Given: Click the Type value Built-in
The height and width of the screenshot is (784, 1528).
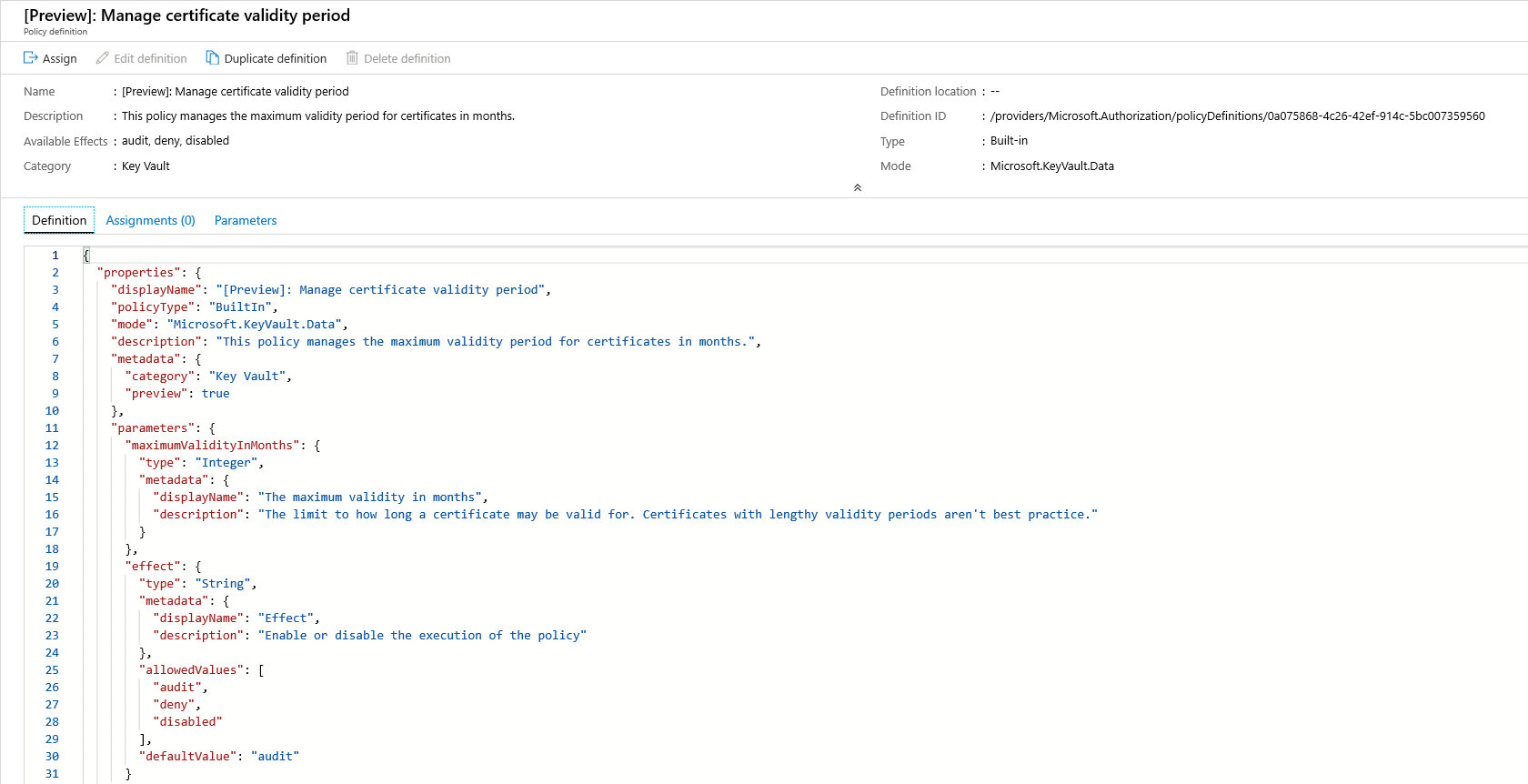Looking at the screenshot, I should pos(1010,140).
